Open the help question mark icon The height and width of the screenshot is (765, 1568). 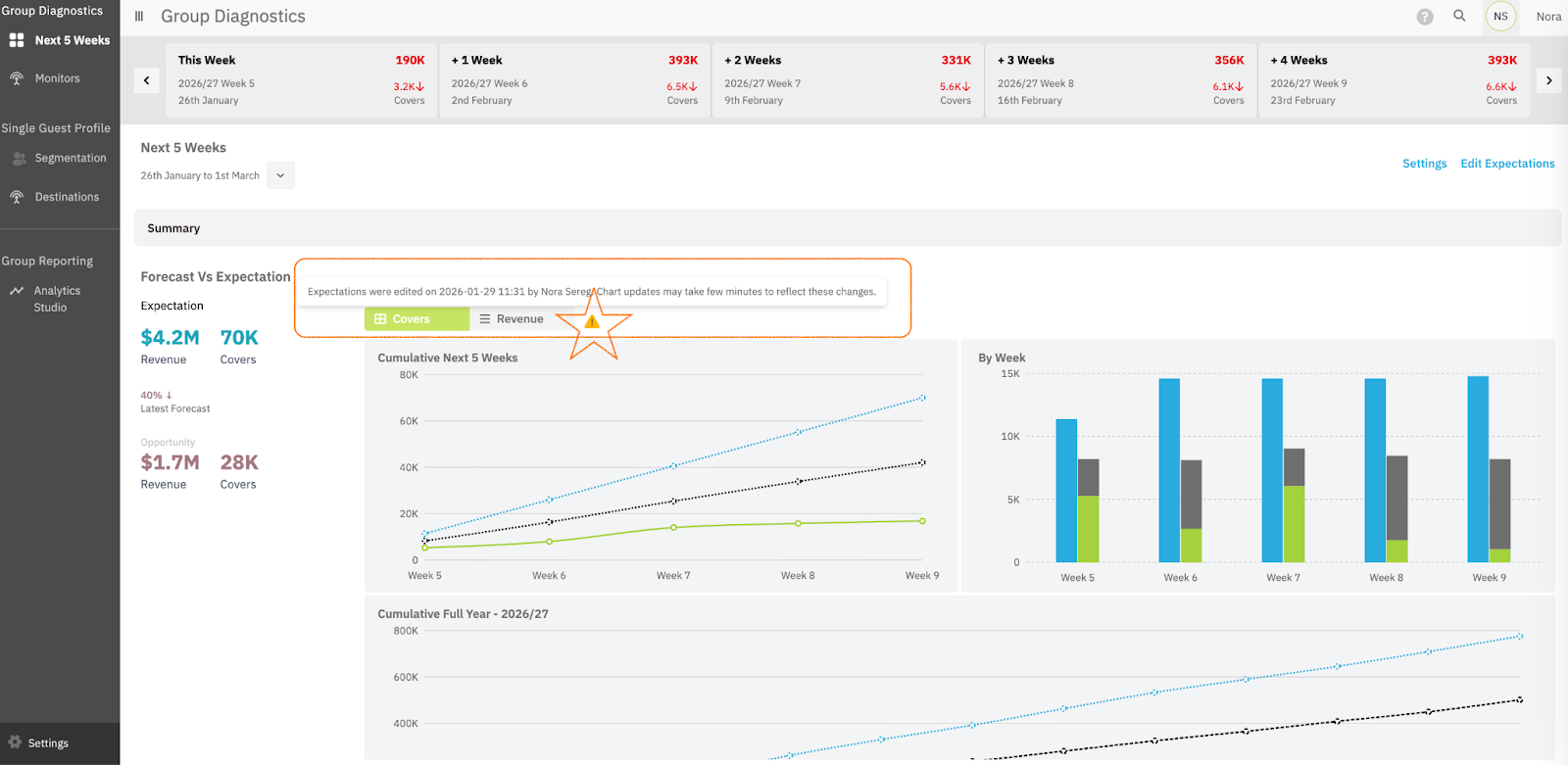pyautogui.click(x=1425, y=17)
